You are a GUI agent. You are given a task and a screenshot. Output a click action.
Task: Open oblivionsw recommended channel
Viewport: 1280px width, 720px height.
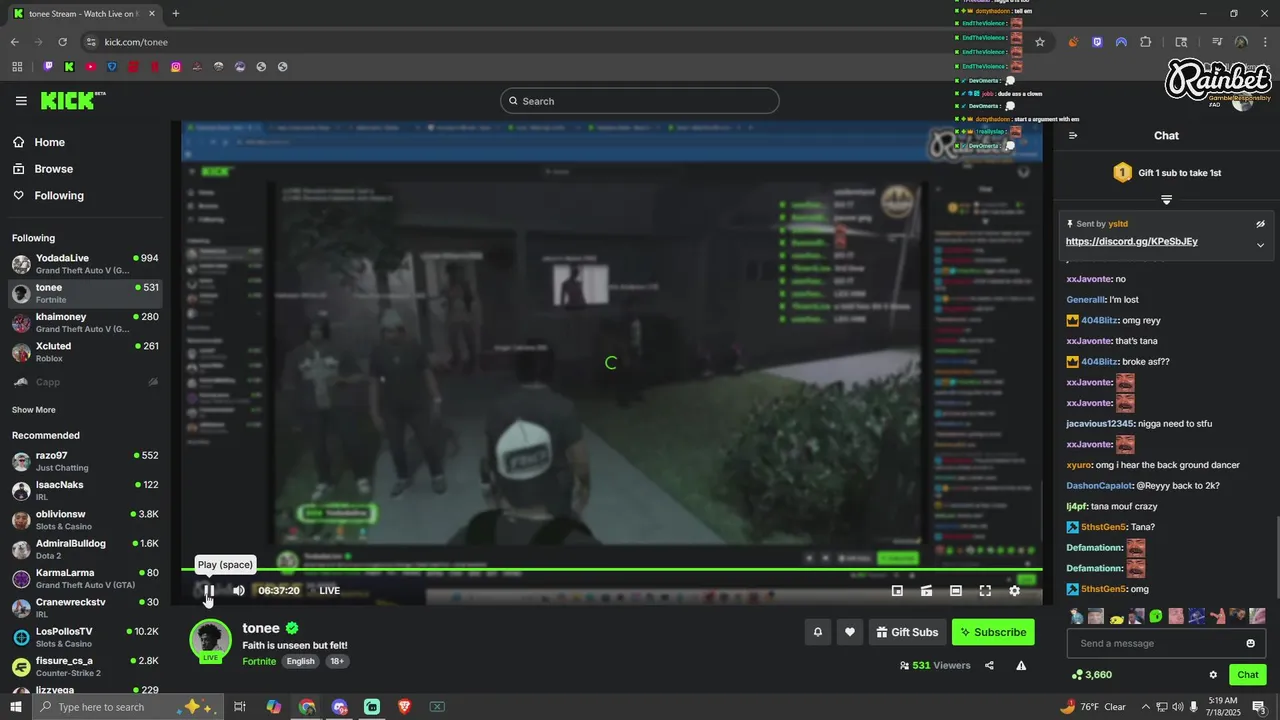[85, 520]
